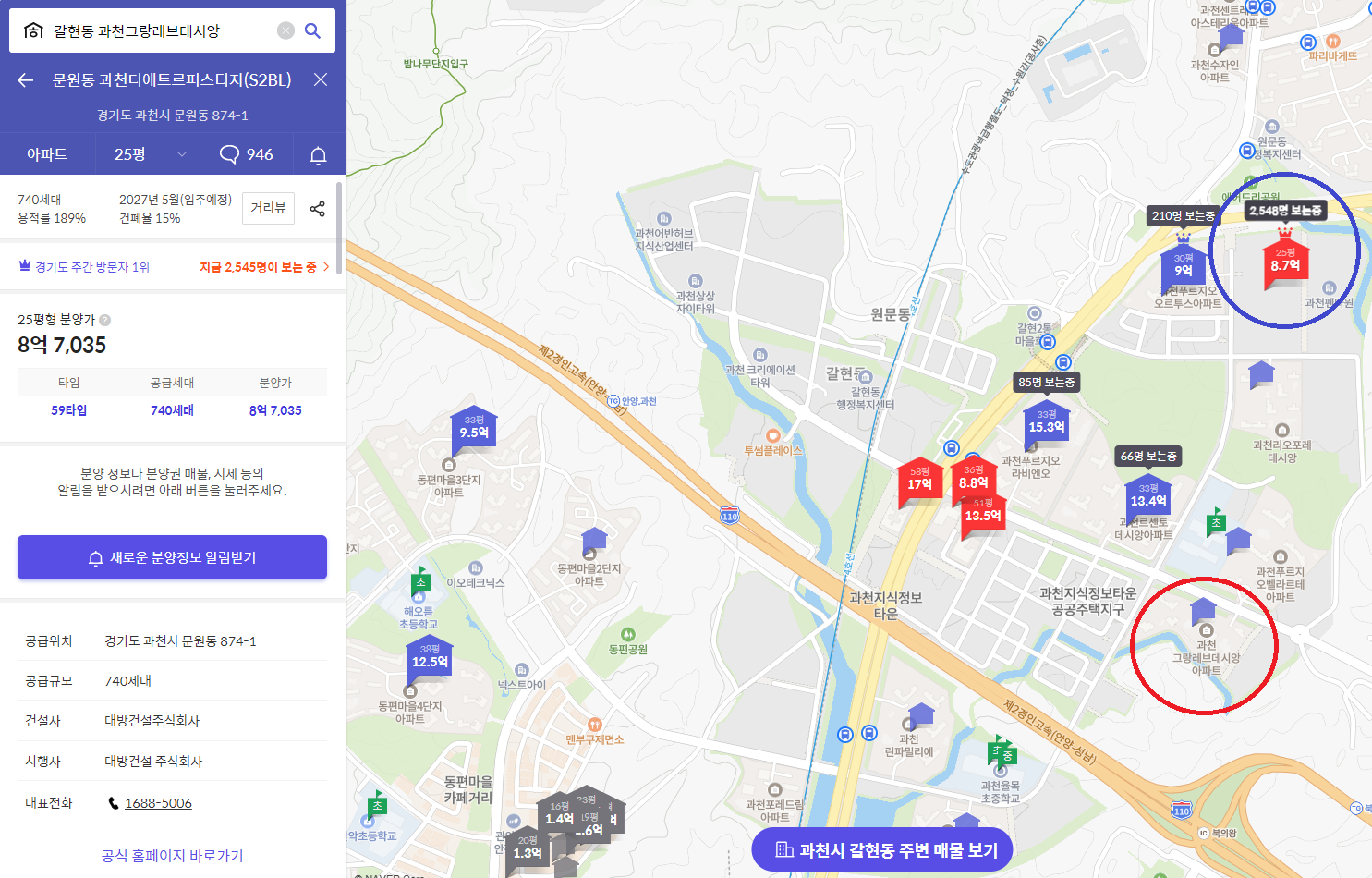This screenshot has height=878, width=1372.
Task: Open 지금 2,545명이 보는 중 link
Action: (264, 267)
